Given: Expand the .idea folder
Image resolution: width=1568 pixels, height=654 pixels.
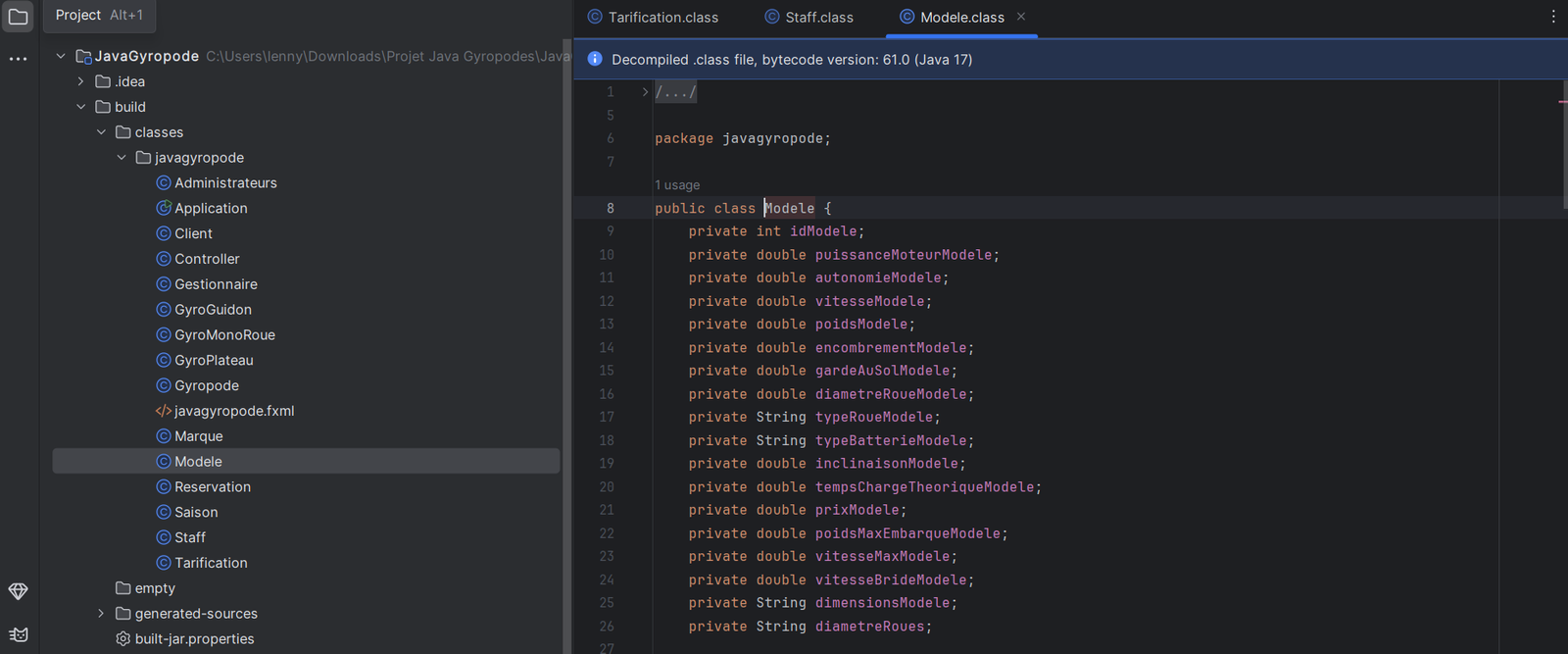Looking at the screenshot, I should (x=81, y=81).
